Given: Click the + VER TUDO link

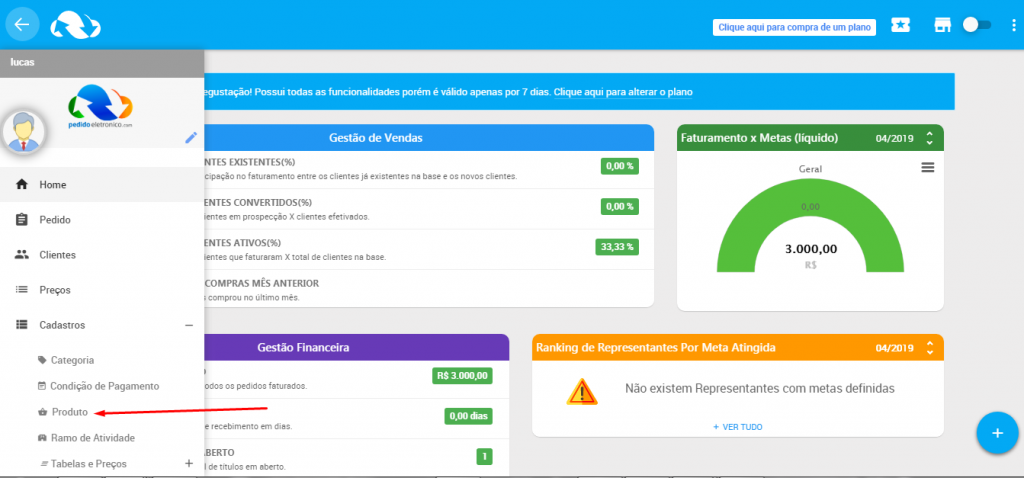Looking at the screenshot, I should pyautogui.click(x=738, y=427).
